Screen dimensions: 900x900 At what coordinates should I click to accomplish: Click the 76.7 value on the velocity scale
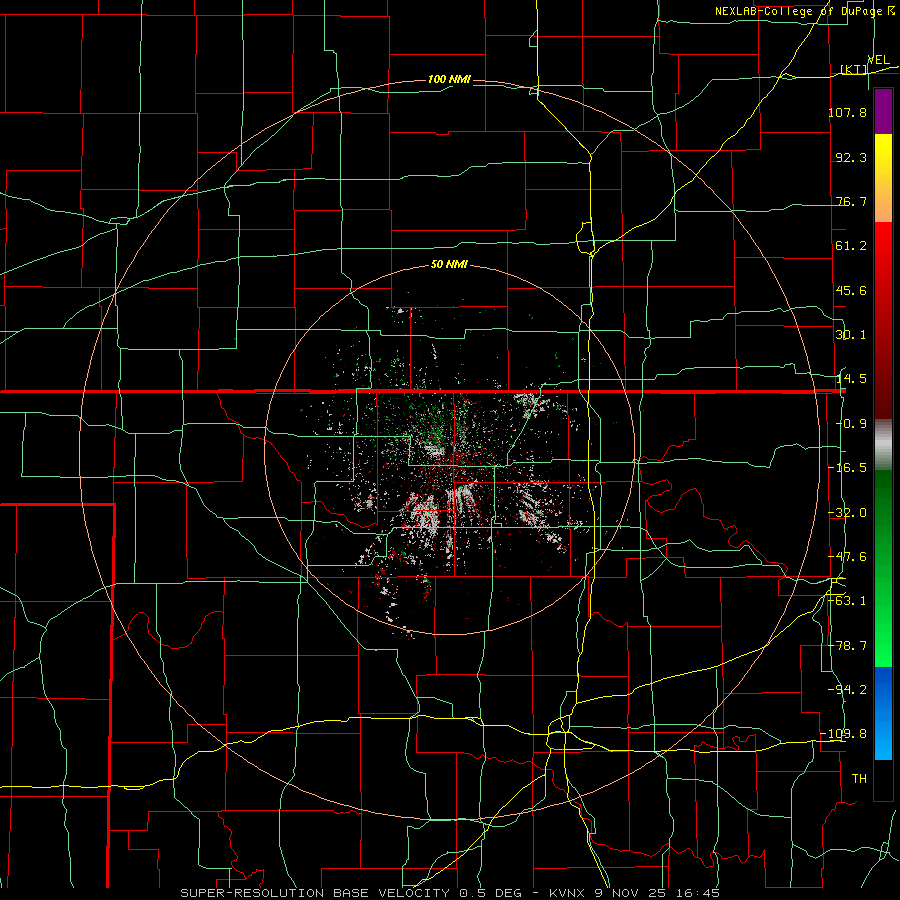[851, 201]
